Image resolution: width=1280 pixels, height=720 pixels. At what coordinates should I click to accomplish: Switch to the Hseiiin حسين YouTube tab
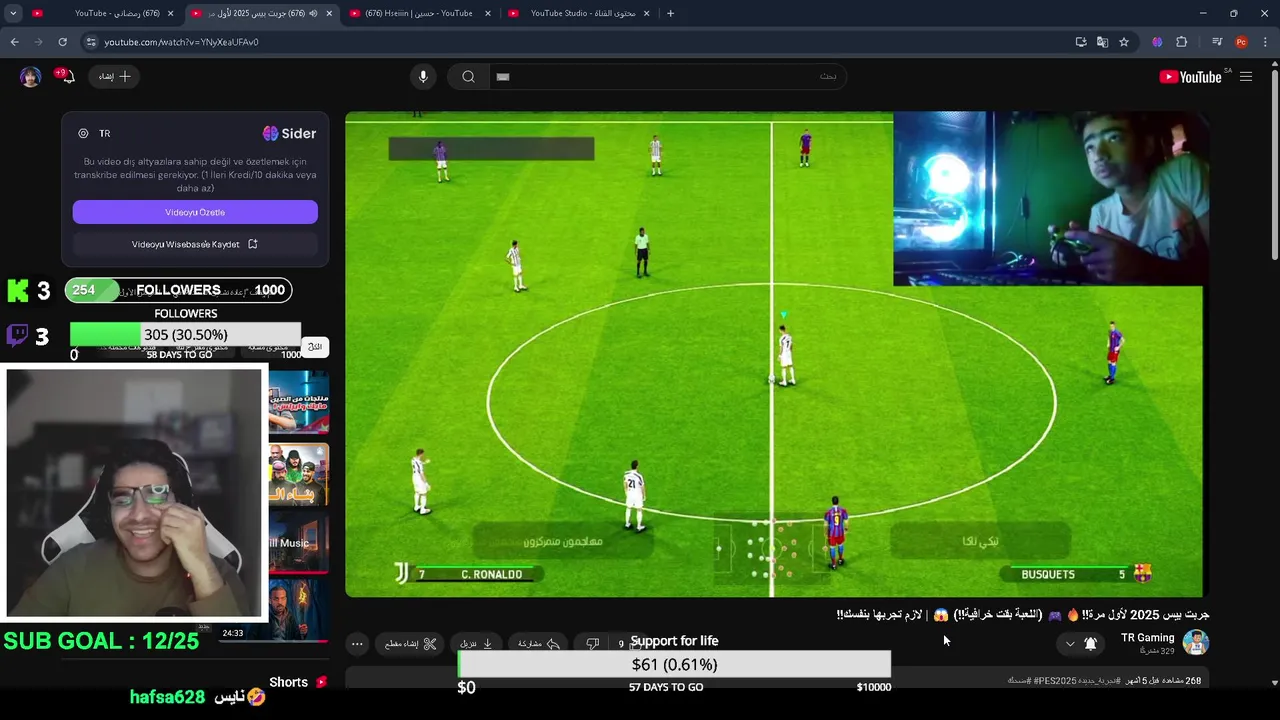pyautogui.click(x=419, y=13)
